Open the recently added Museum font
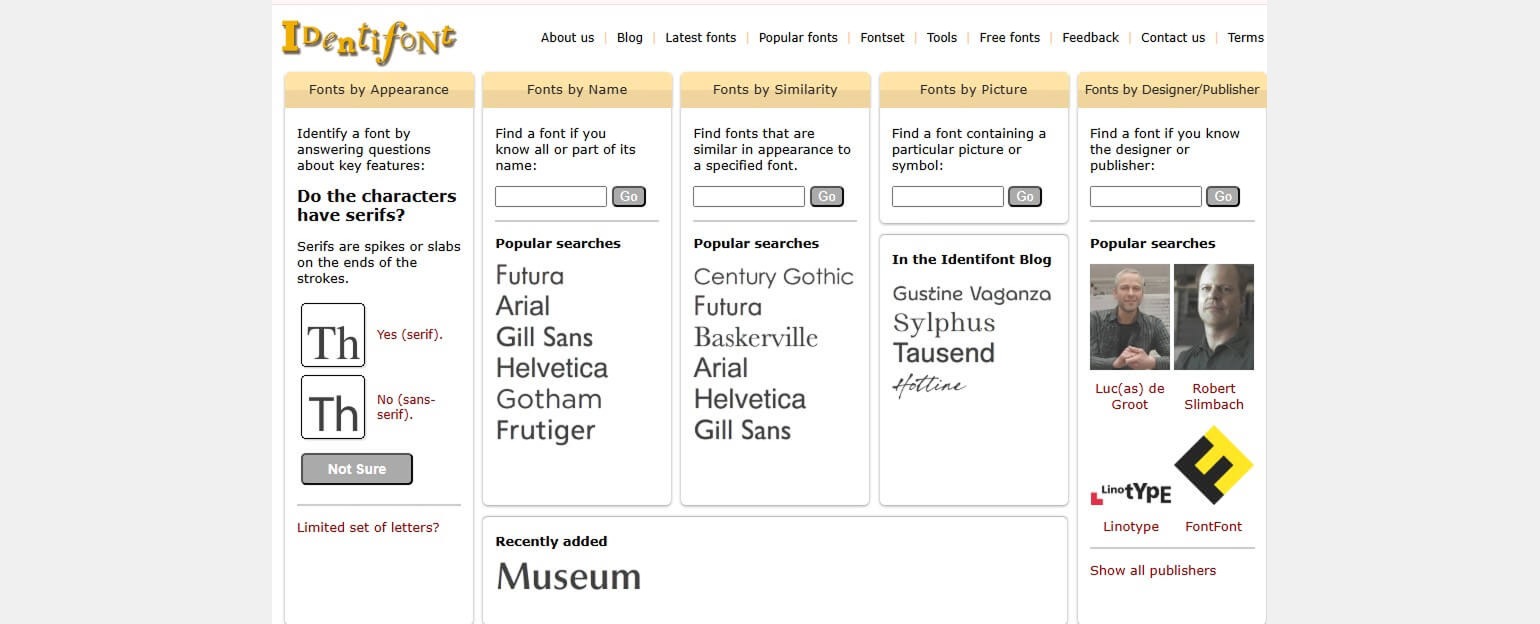The width and height of the screenshot is (1540, 624). point(569,577)
